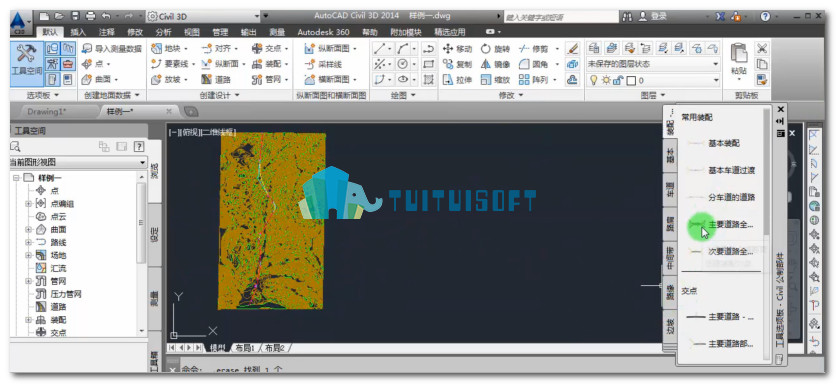The height and width of the screenshot is (384, 836).
Task: Click the New drawing icon in quick access toolbar
Action: point(45,16)
